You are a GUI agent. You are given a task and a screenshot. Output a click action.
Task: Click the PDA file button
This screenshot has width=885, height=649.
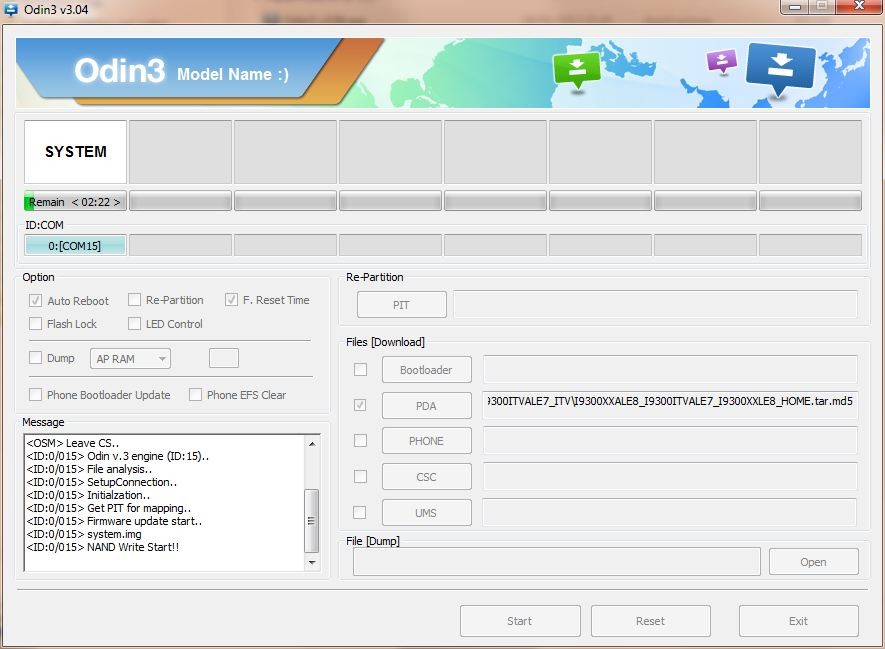pyautogui.click(x=426, y=405)
